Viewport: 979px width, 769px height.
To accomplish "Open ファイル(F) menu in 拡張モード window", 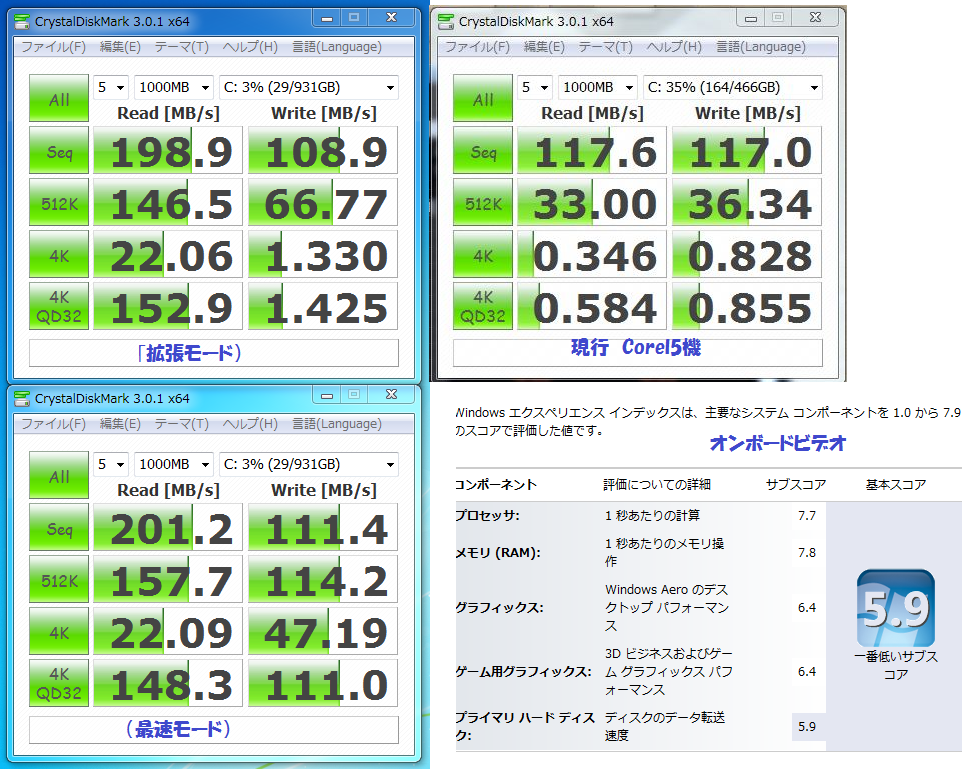I will (53, 47).
